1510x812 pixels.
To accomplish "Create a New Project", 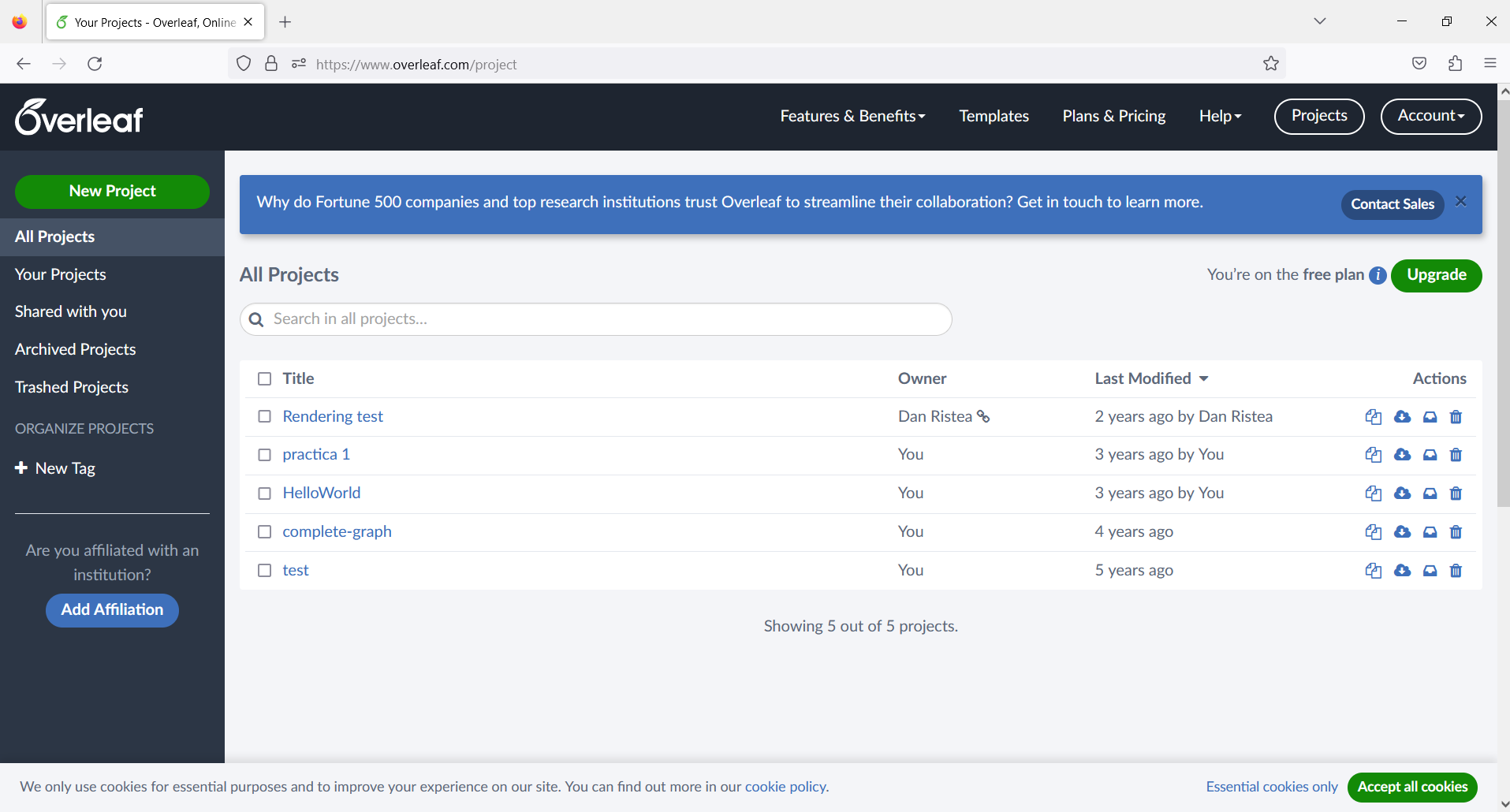I will pos(111,192).
